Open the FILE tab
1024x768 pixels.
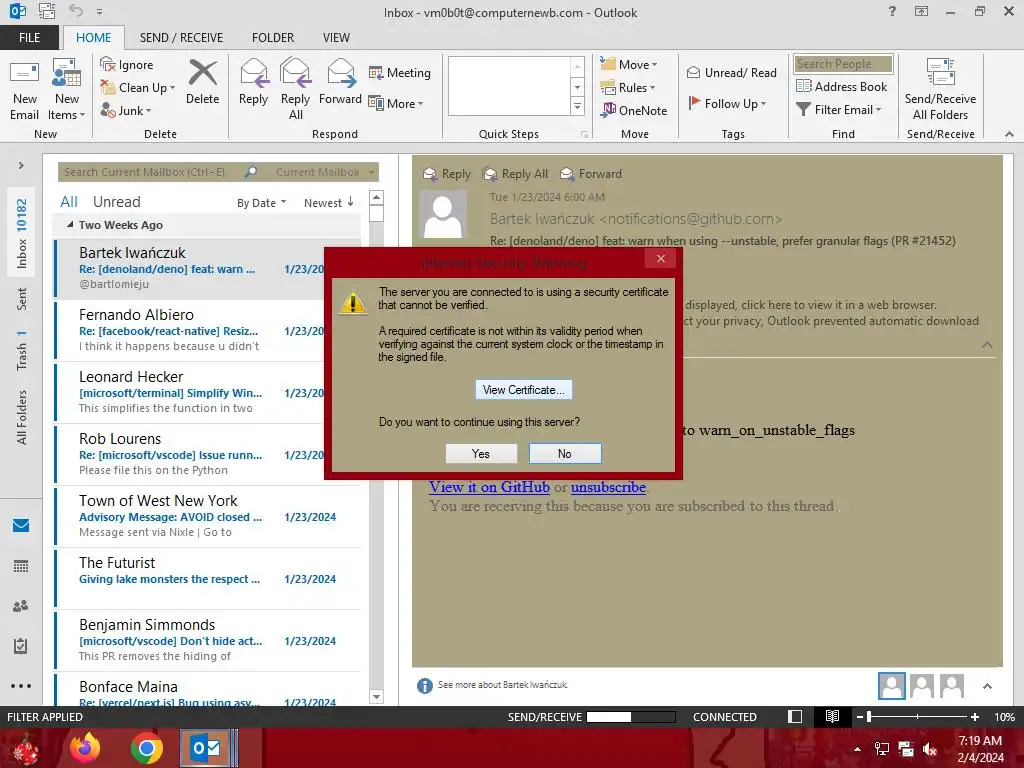click(29, 37)
